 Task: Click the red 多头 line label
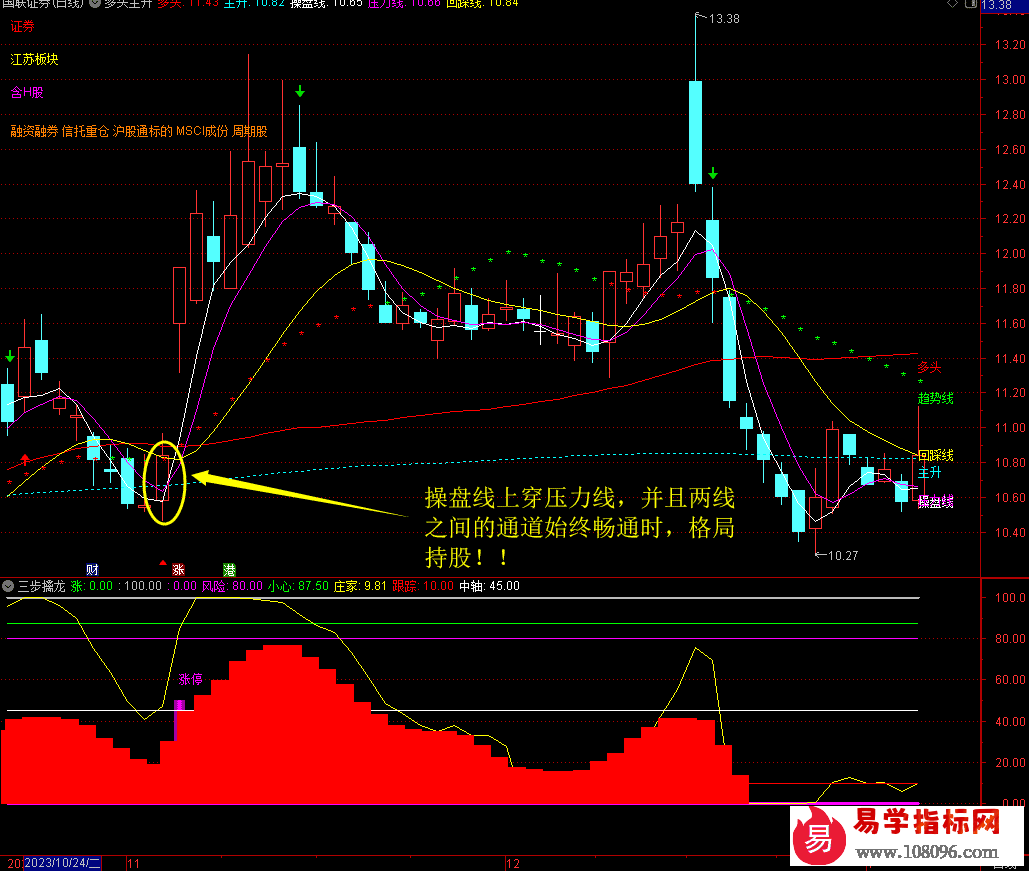pos(929,367)
